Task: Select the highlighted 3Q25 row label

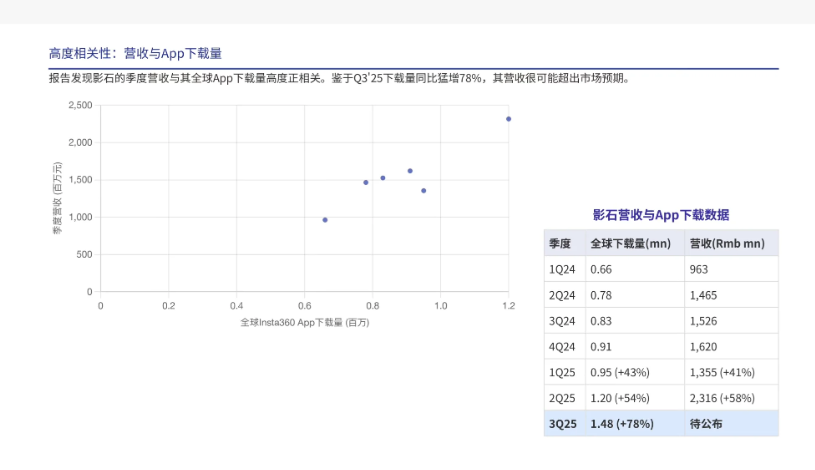Action: (563, 424)
